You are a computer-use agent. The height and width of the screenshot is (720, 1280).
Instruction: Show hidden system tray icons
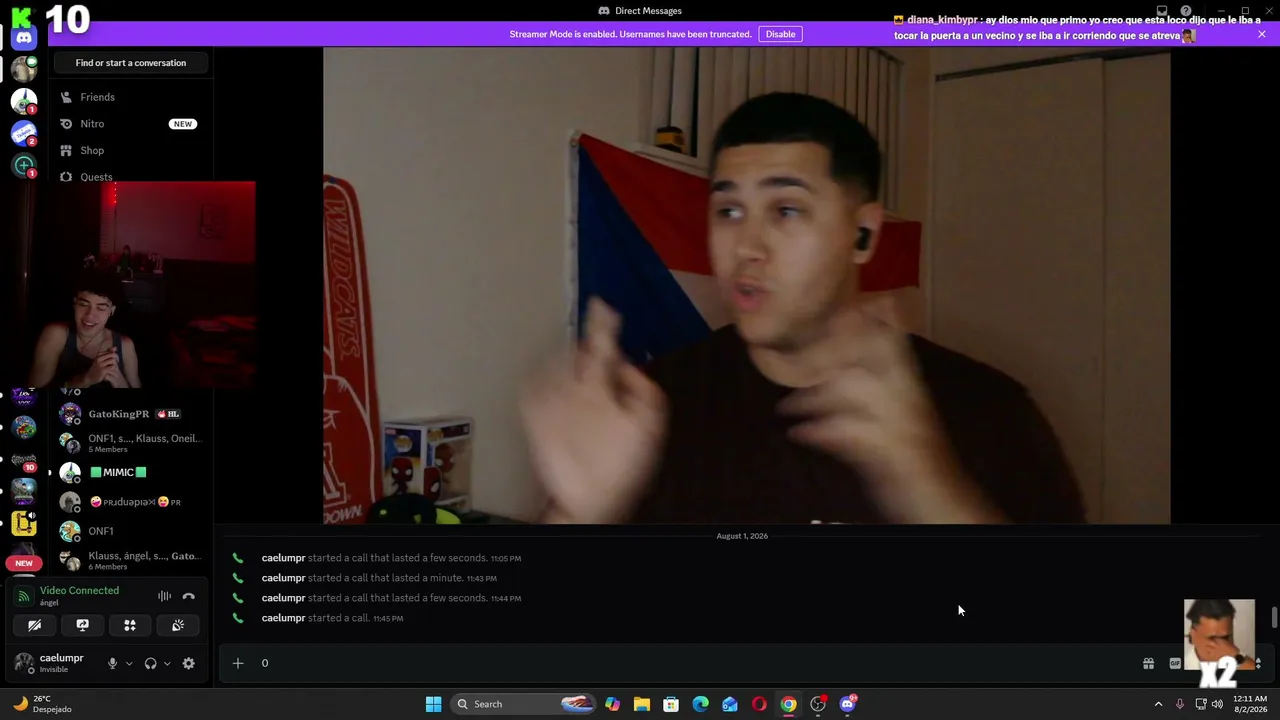pos(1158,704)
